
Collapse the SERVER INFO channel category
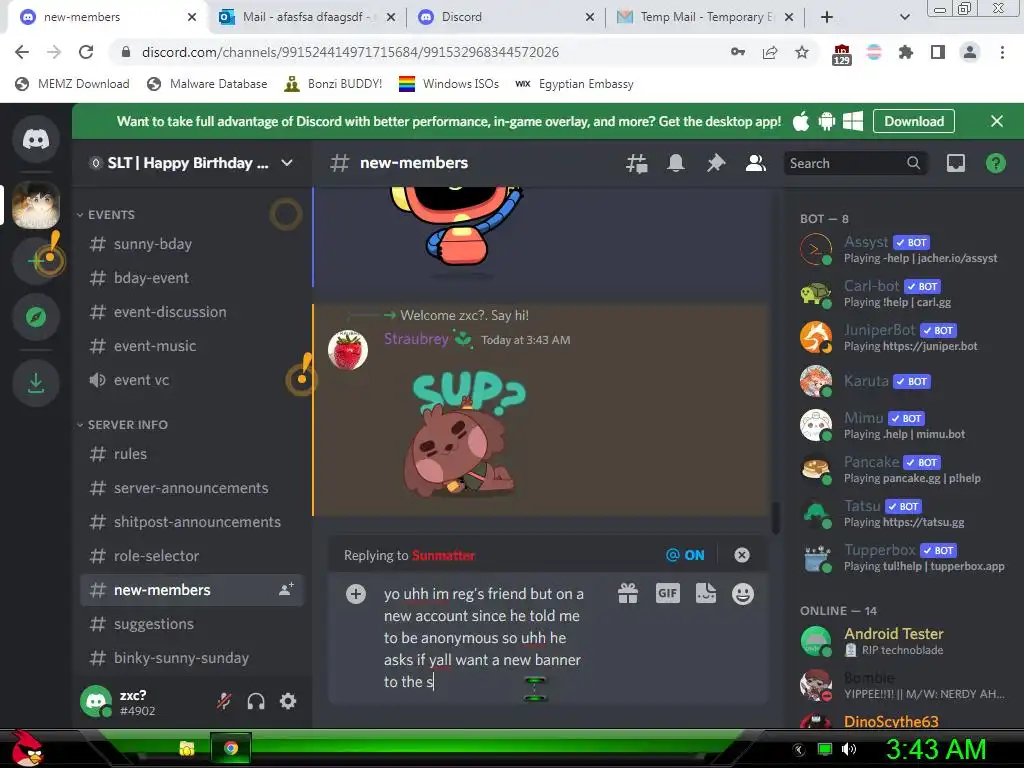(x=122, y=424)
